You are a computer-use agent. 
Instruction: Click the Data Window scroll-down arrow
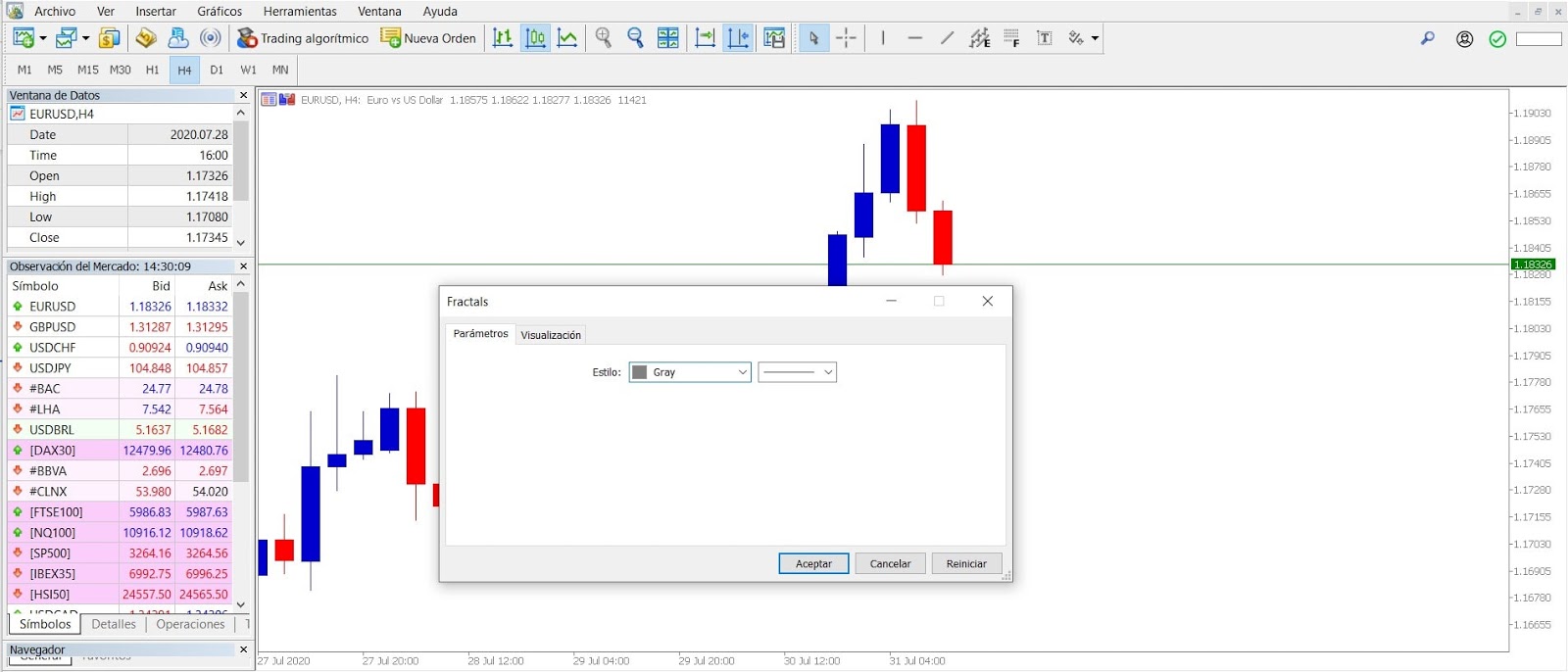tap(241, 242)
